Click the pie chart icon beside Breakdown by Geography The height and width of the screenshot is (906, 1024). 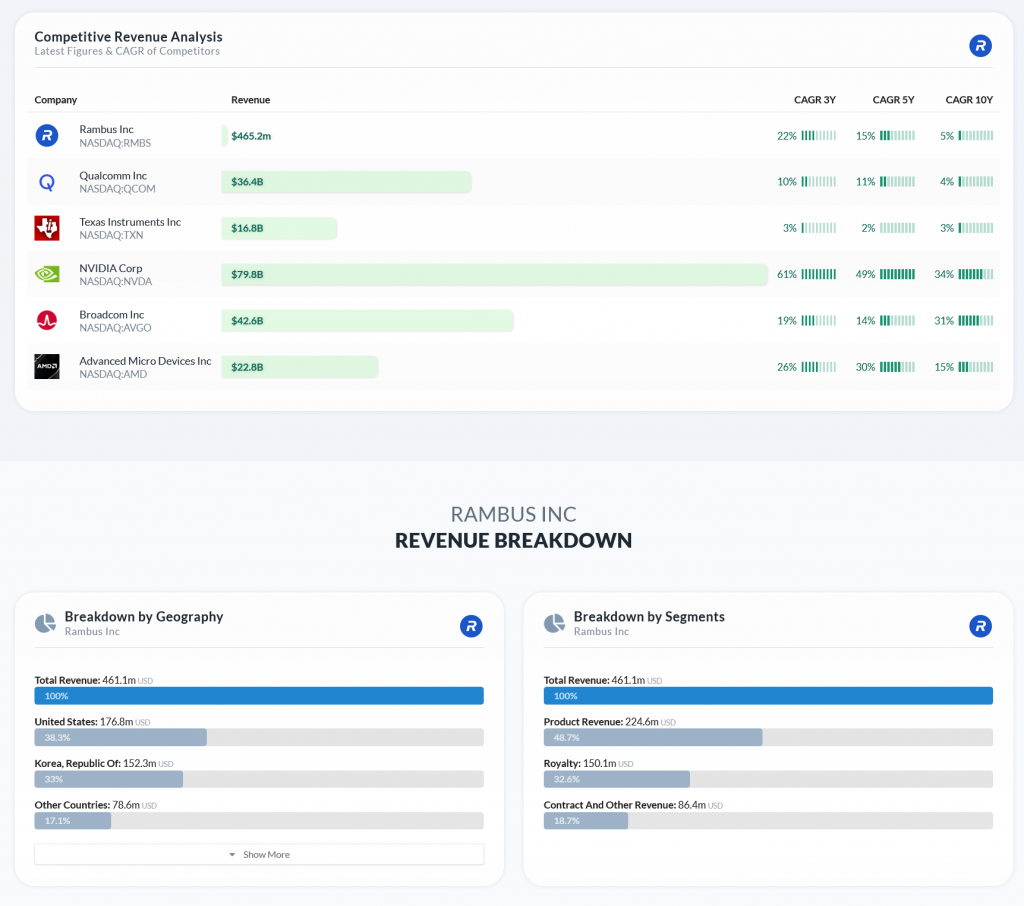[x=45, y=623]
